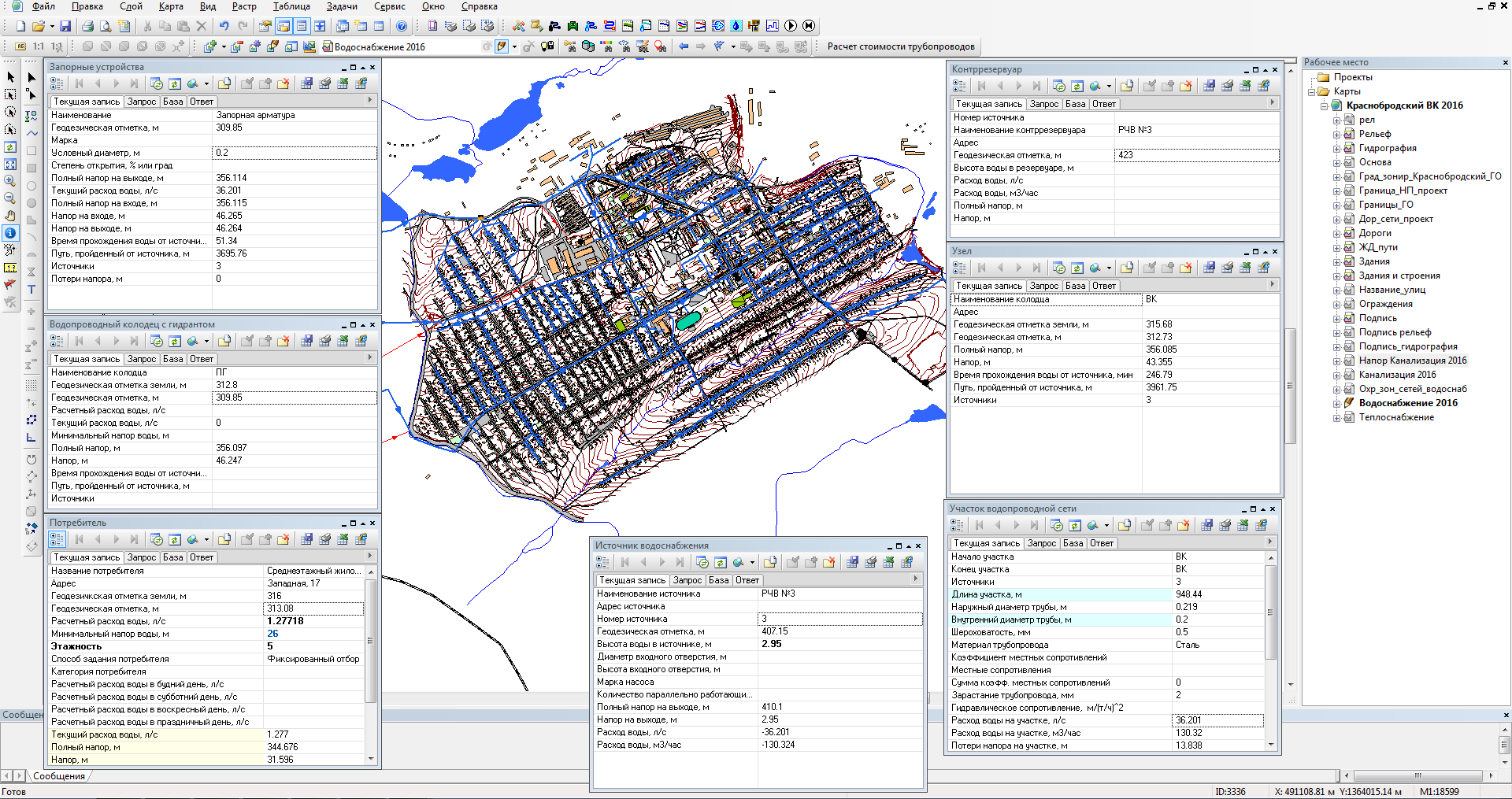The image size is (1512, 799).
Task: Select the Pan hand tool
Action: pyautogui.click(x=10, y=216)
